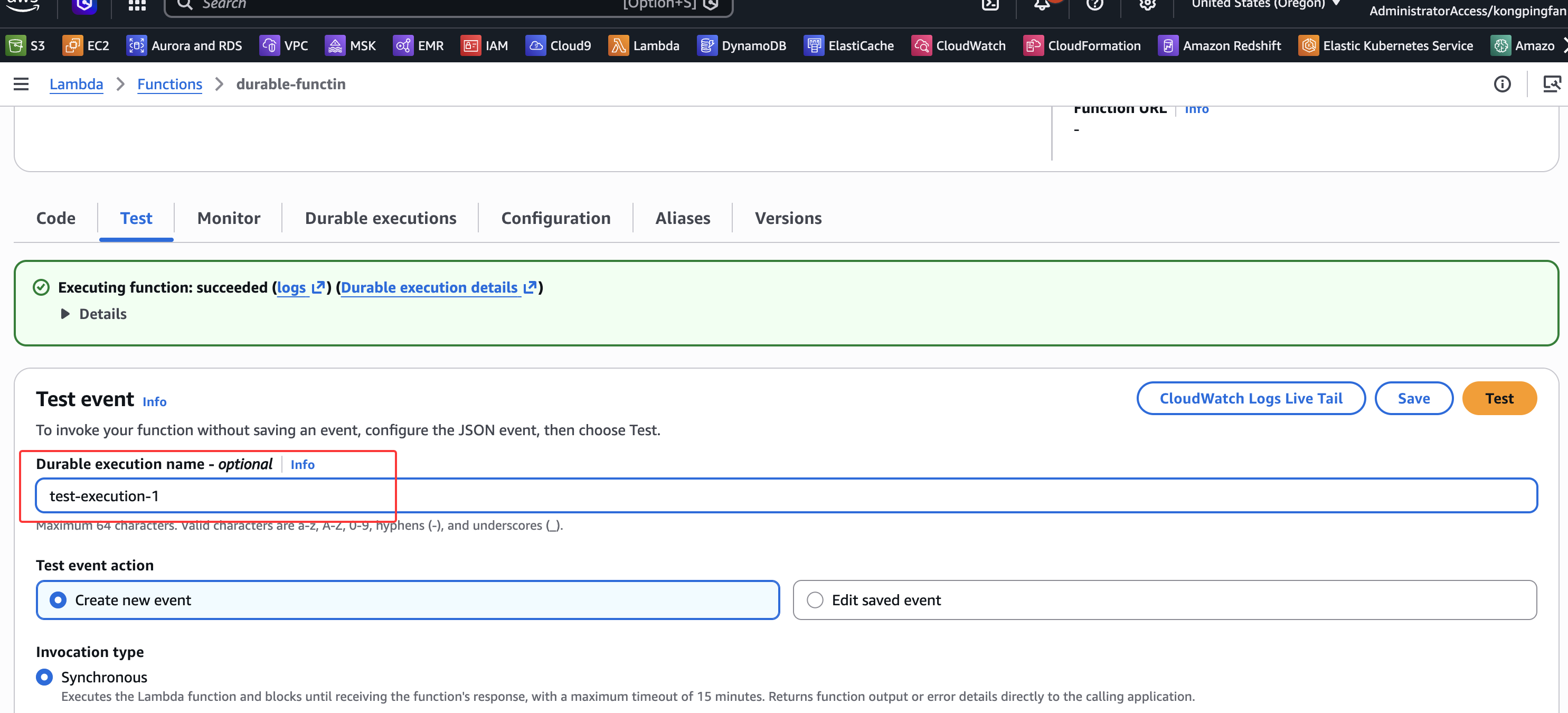
Task: Open the hamburger side navigation menu
Action: pos(21,84)
